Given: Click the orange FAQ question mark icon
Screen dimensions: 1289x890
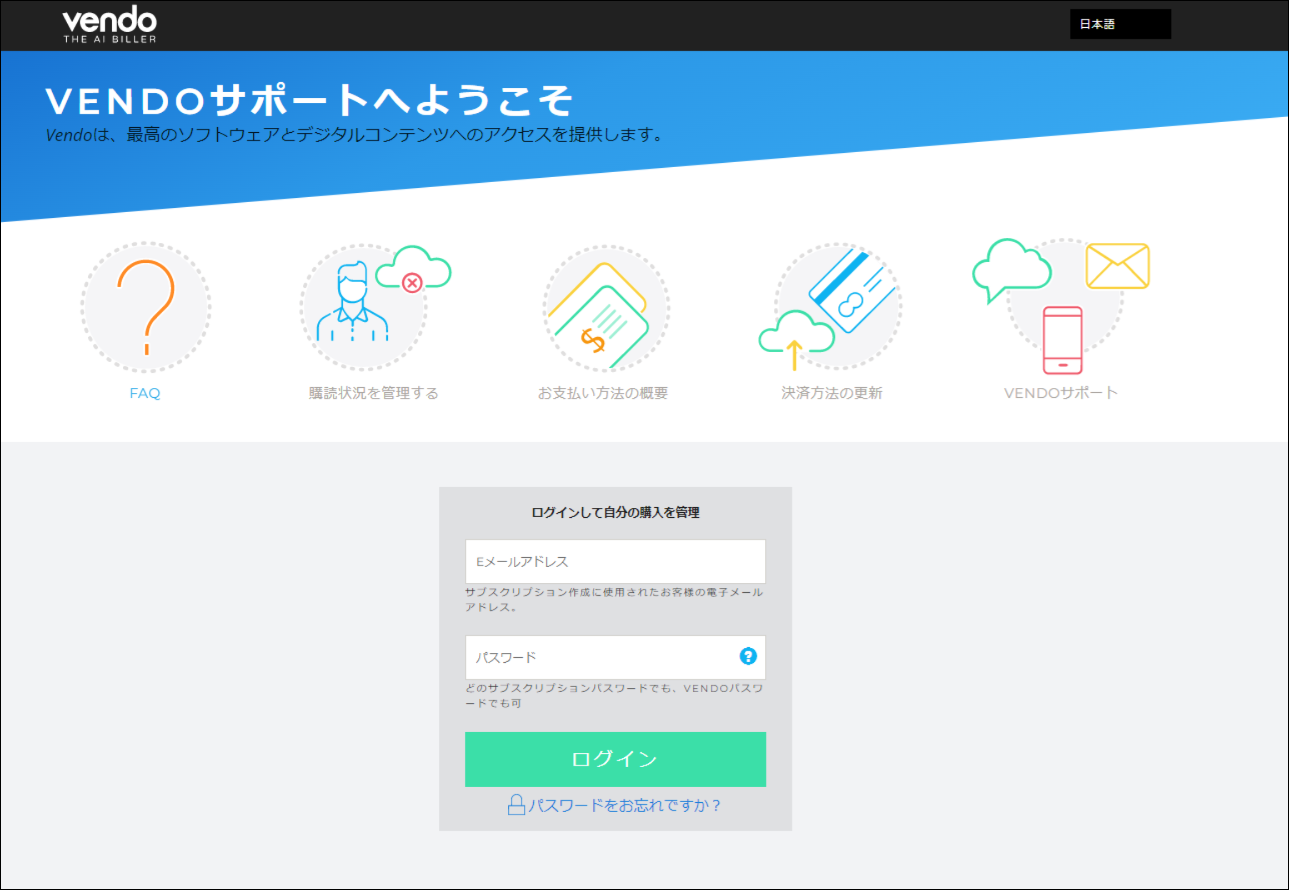Looking at the screenshot, I should point(145,307).
